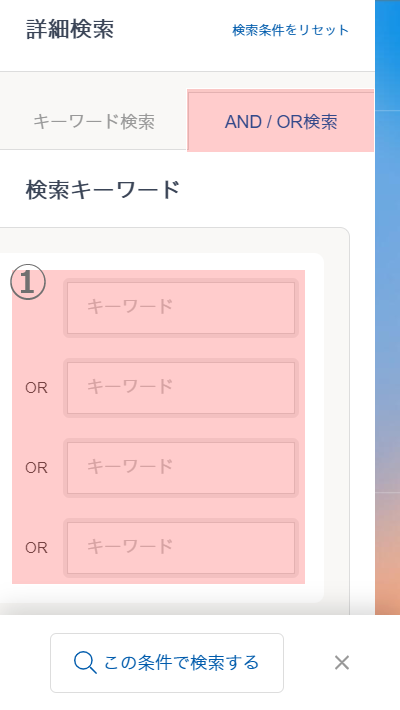Click the white card area of keyword group 1
400x710 pixels.
(314, 426)
